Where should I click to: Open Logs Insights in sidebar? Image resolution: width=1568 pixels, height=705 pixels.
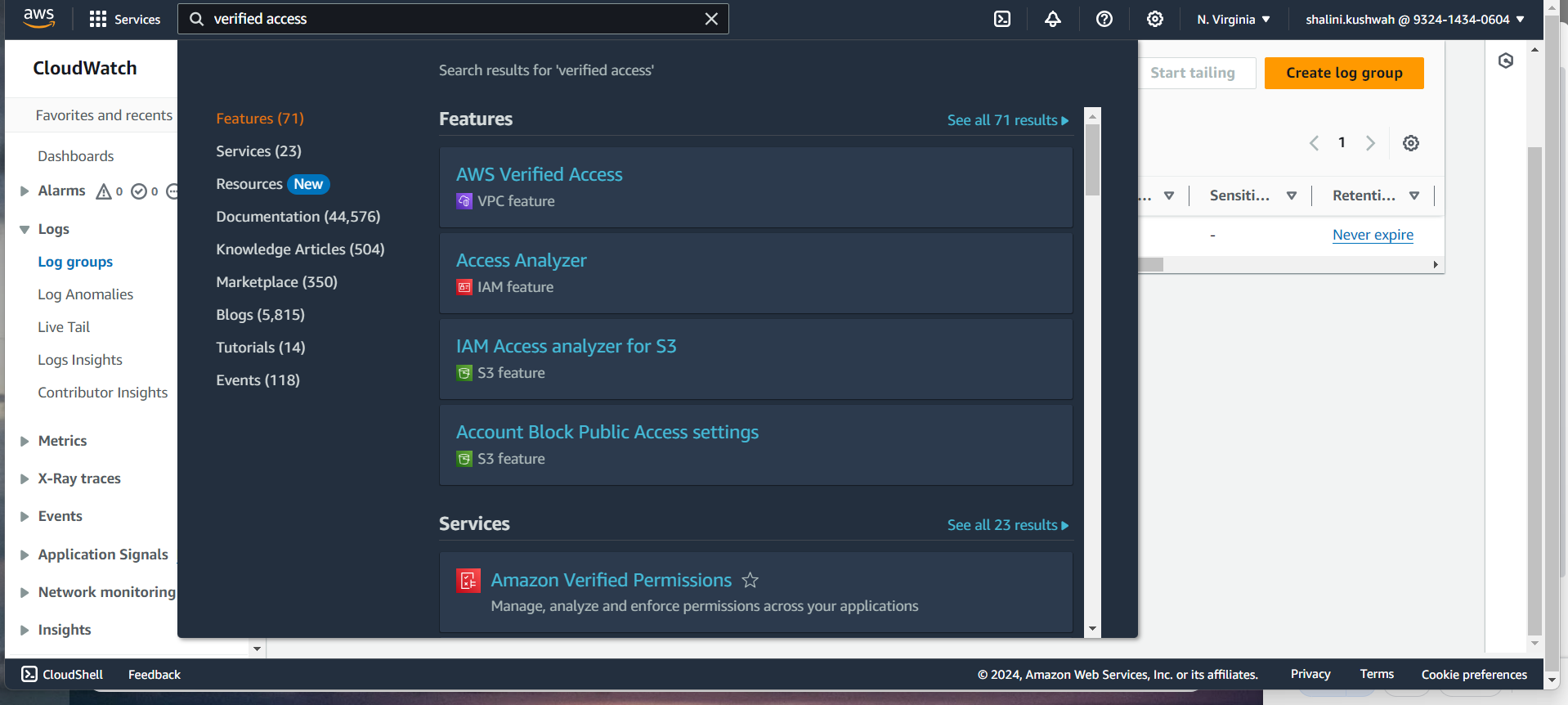80,360
